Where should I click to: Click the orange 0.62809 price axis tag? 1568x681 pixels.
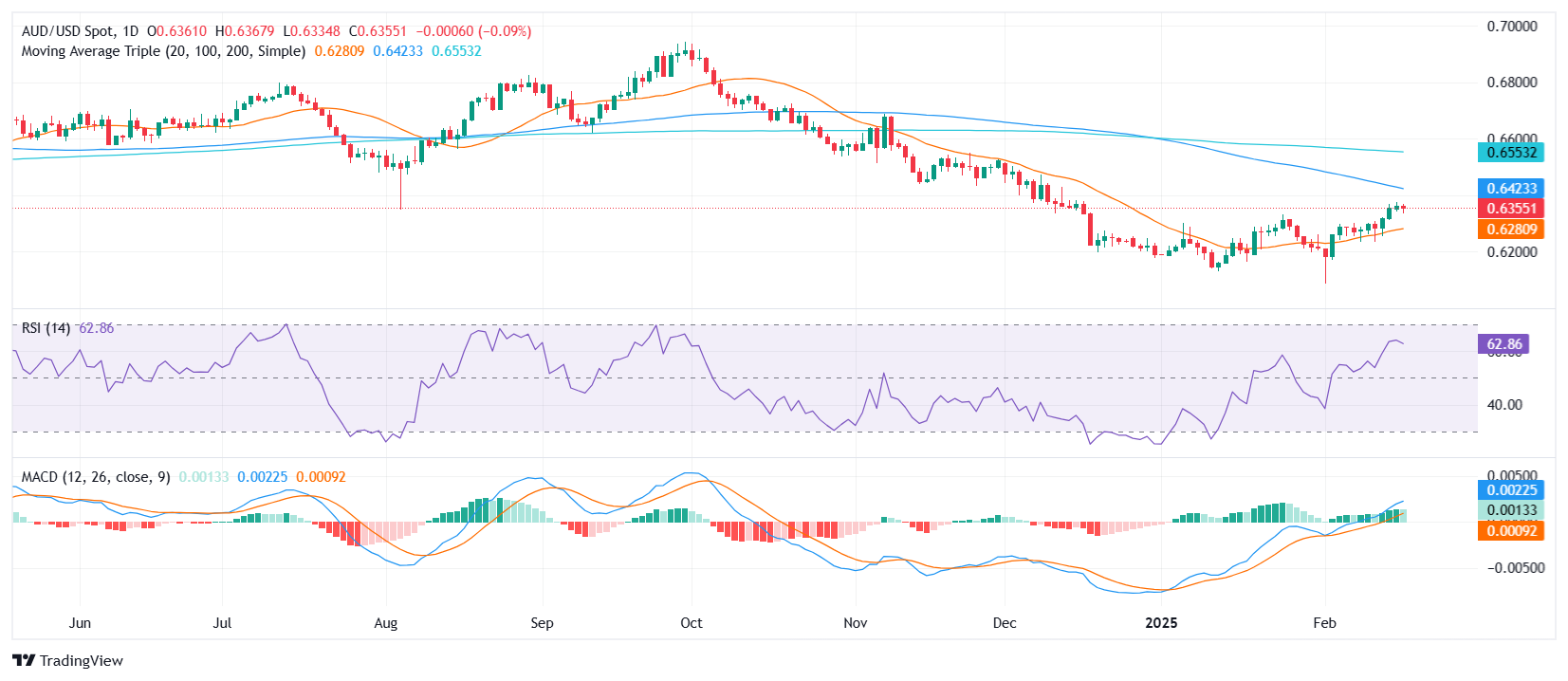click(x=1511, y=230)
